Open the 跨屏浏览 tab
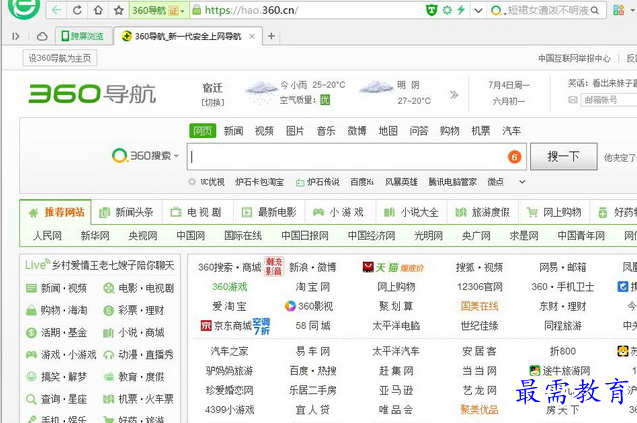 (83, 36)
